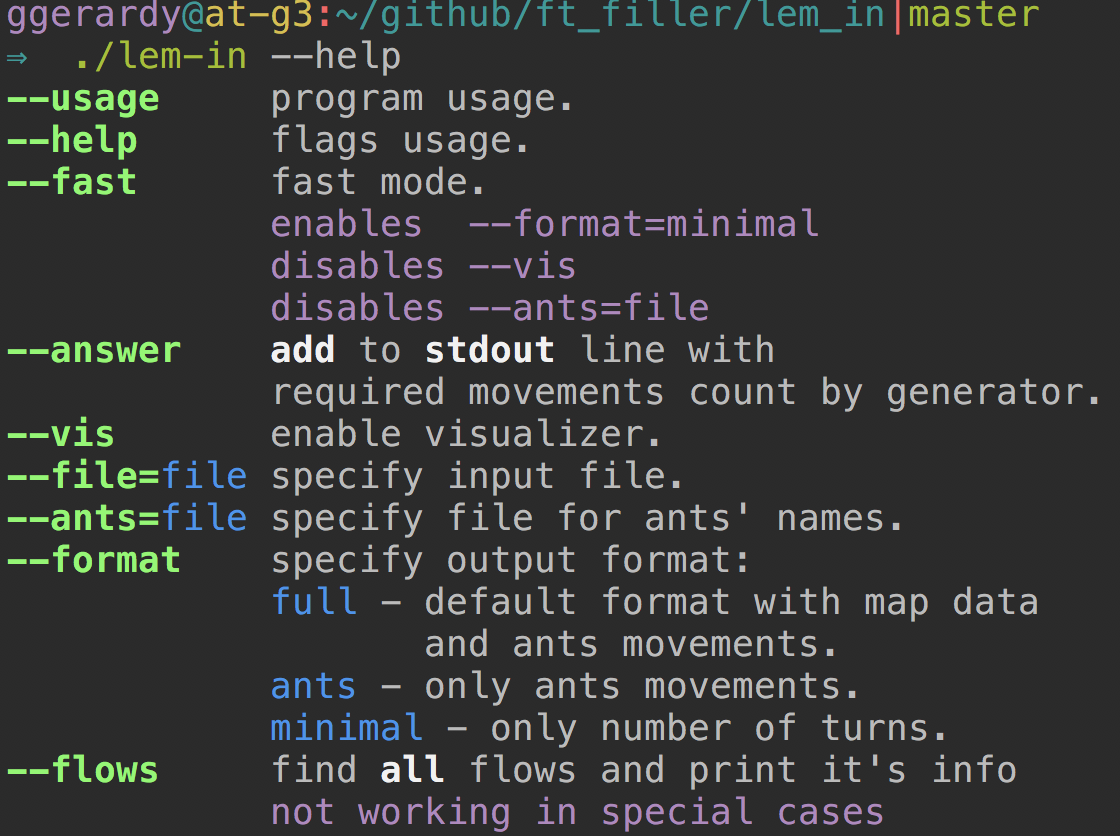
Task: Click 'disables --vis' line
Action: 423,266
